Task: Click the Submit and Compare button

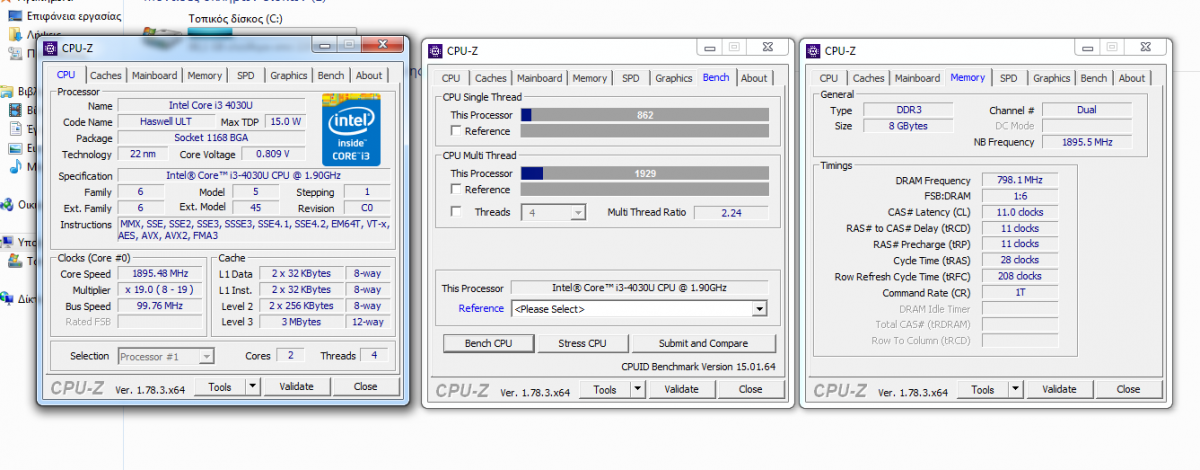Action: 703,343
